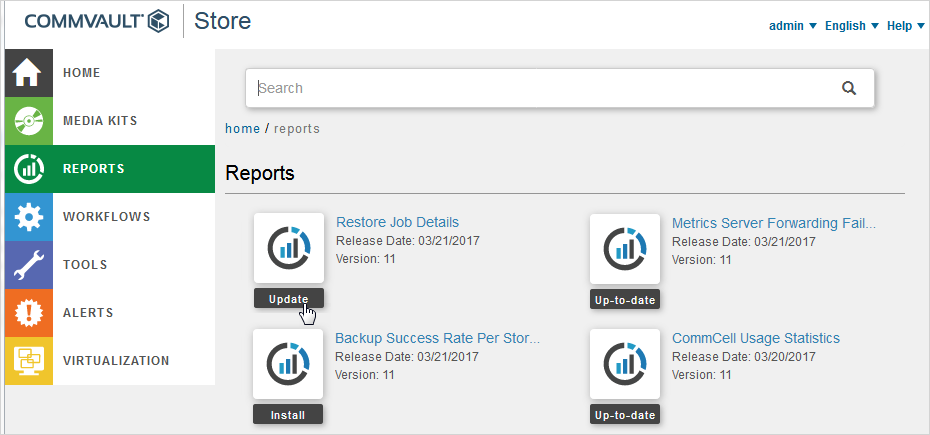930x435 pixels.
Task: Expand the Help dropdown menu
Action: [x=906, y=26]
